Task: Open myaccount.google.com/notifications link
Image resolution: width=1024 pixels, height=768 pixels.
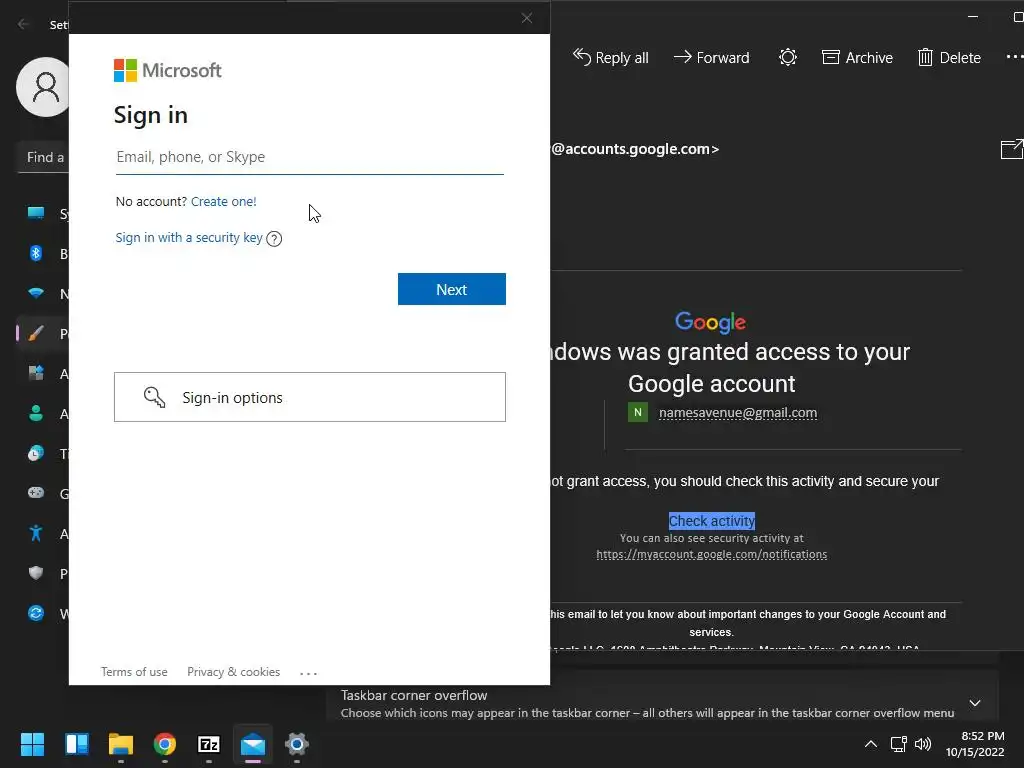Action: 712,554
